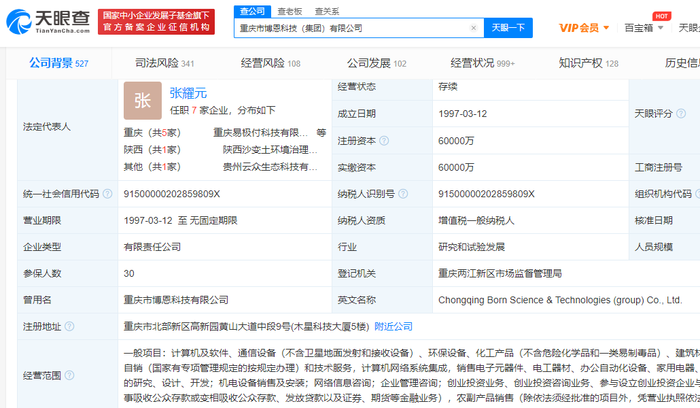Select the 行业 value 研究和试验发展
Image resolution: width=700 pixels, height=408 pixels.
(471, 247)
